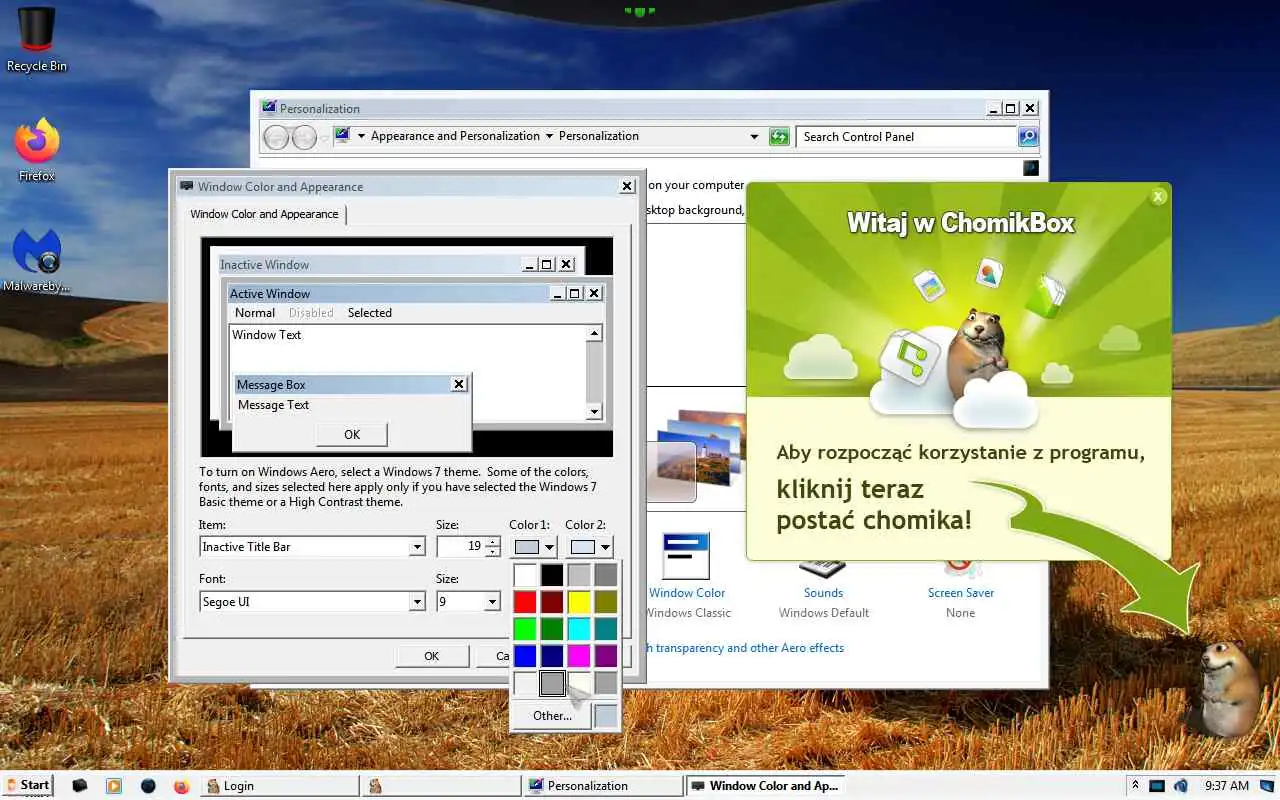
Task: Click the OK button inside the preview Message Box
Action: click(x=352, y=435)
